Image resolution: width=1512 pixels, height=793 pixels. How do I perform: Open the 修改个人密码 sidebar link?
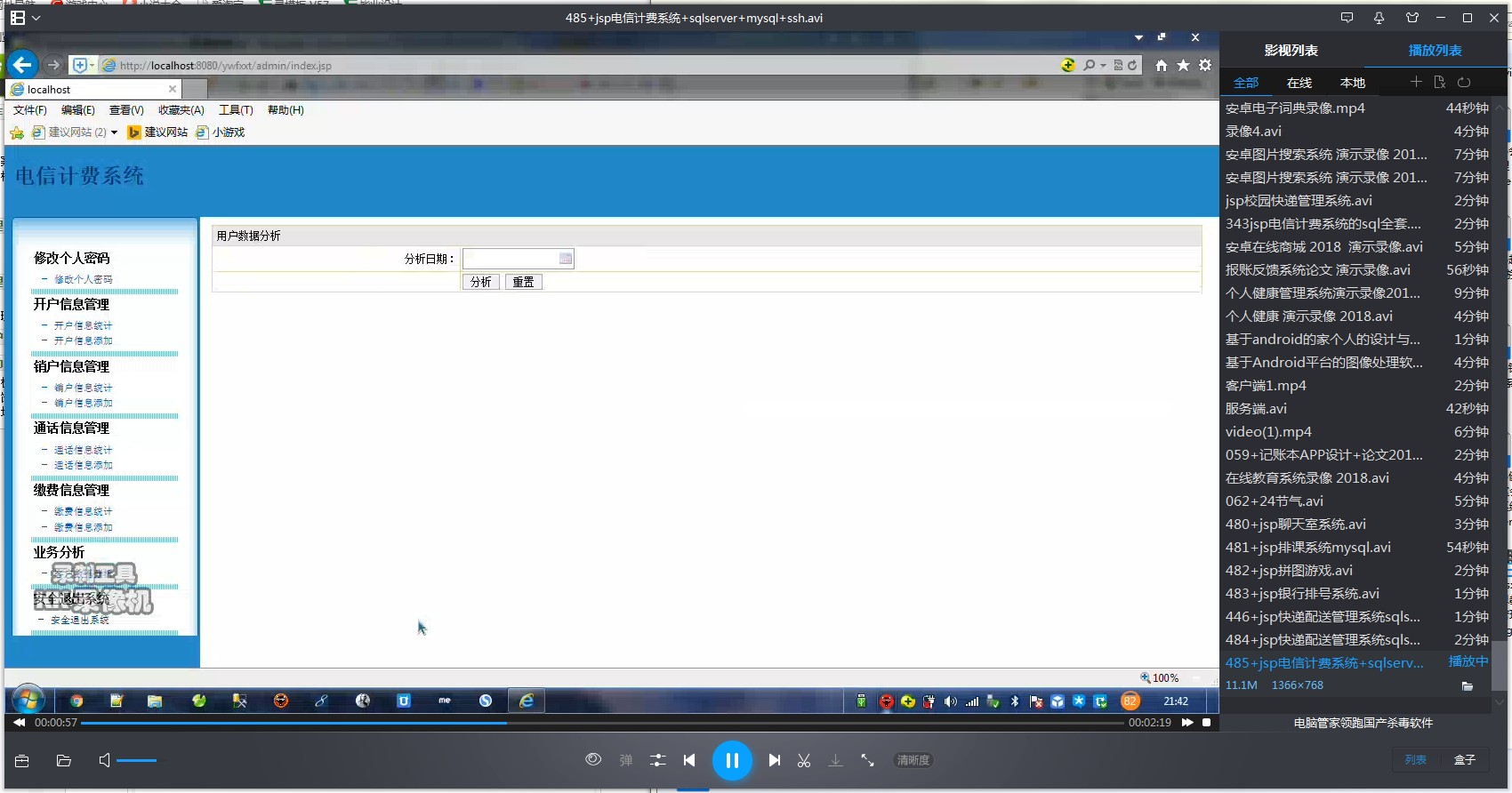tap(84, 279)
